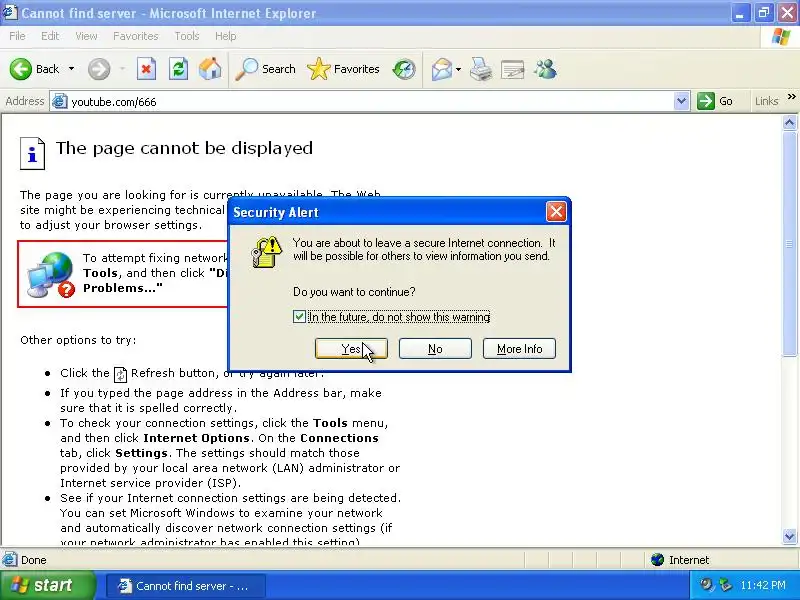Image resolution: width=800 pixels, height=600 pixels.
Task: Click the scrollbar up arrow
Action: 789,123
